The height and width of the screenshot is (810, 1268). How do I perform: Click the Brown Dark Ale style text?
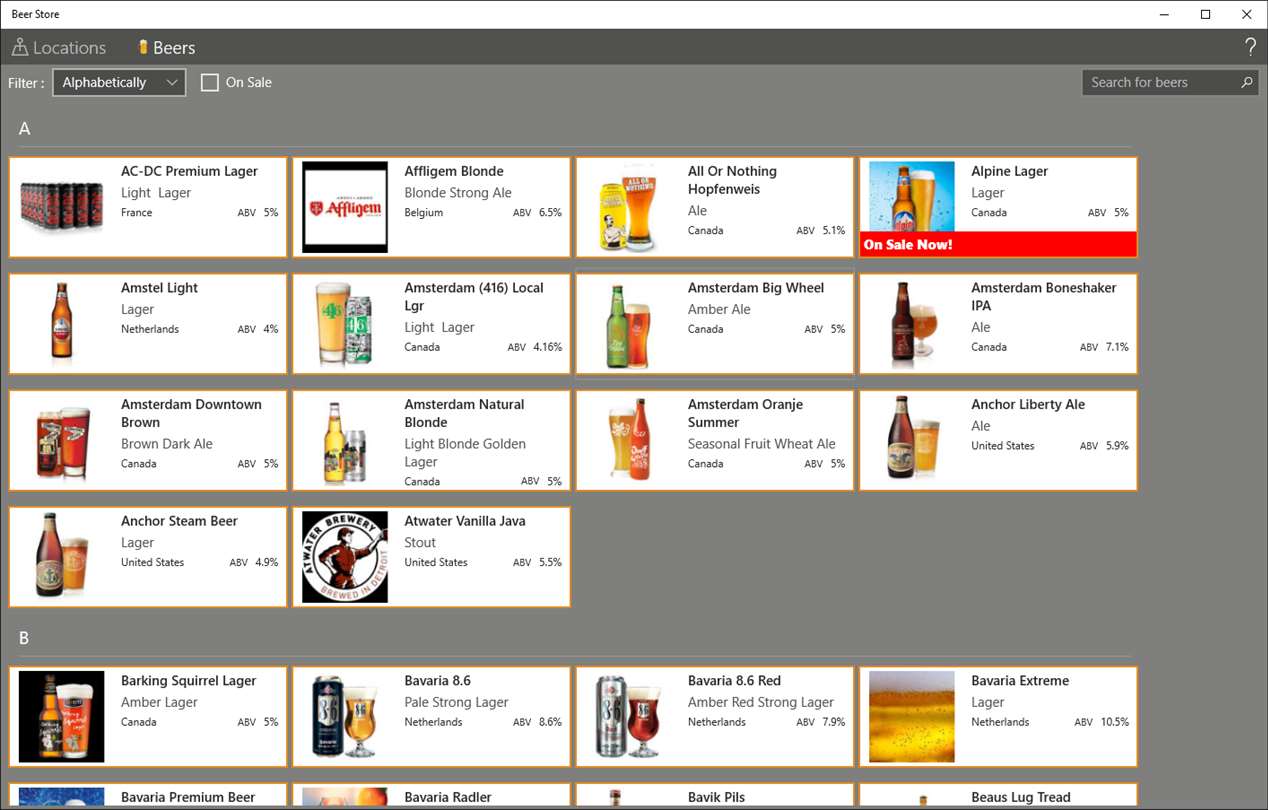(x=166, y=444)
